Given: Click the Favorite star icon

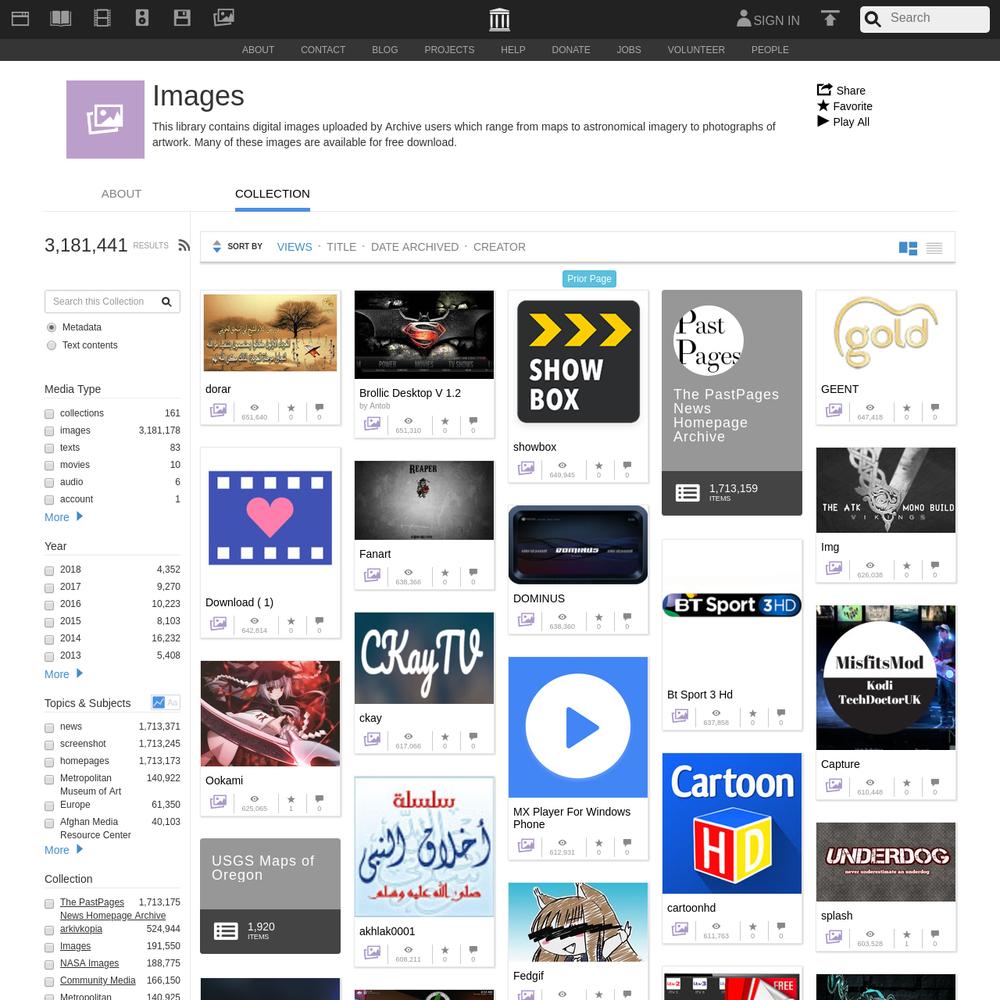Looking at the screenshot, I should coord(823,106).
